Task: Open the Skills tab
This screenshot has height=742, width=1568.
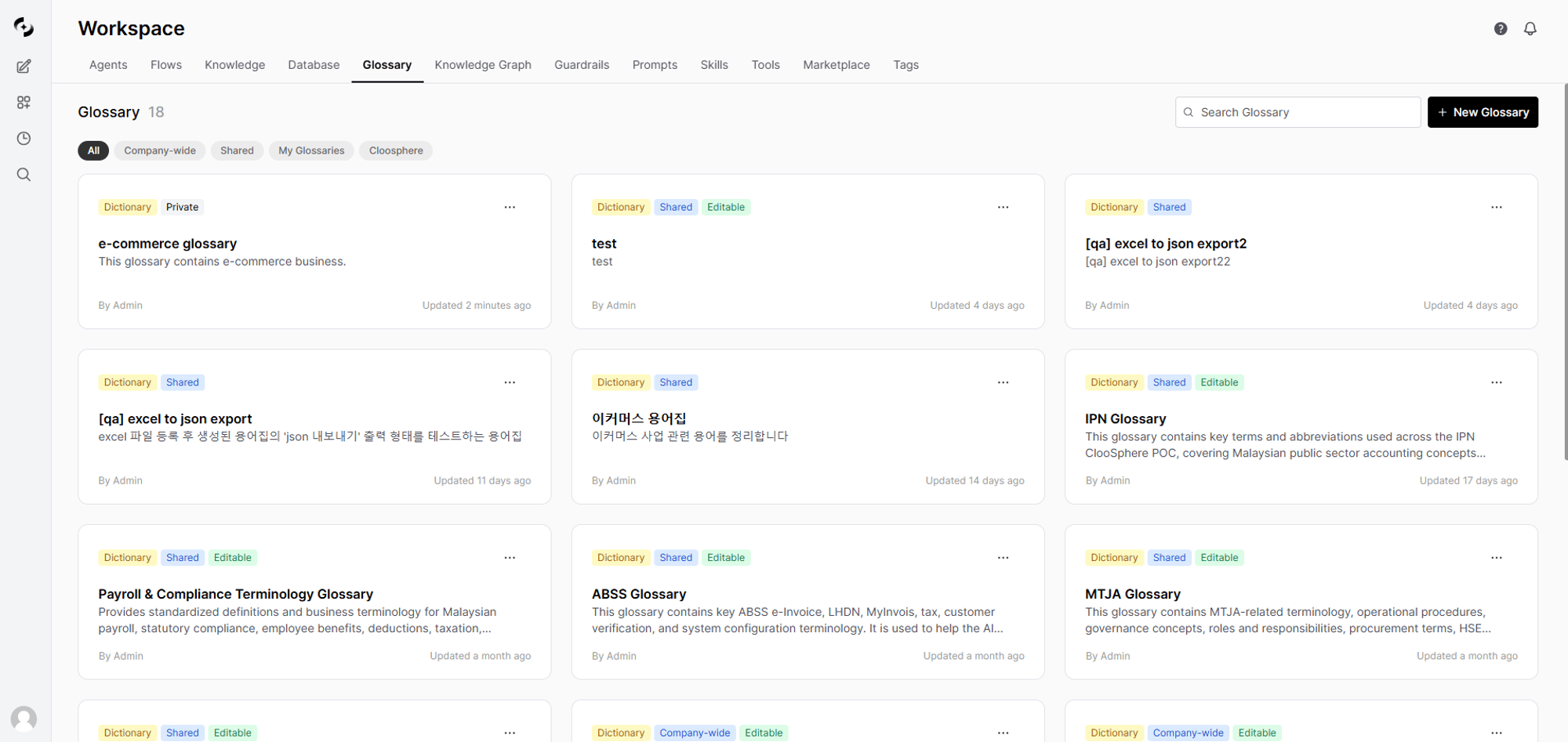Action: (x=714, y=65)
